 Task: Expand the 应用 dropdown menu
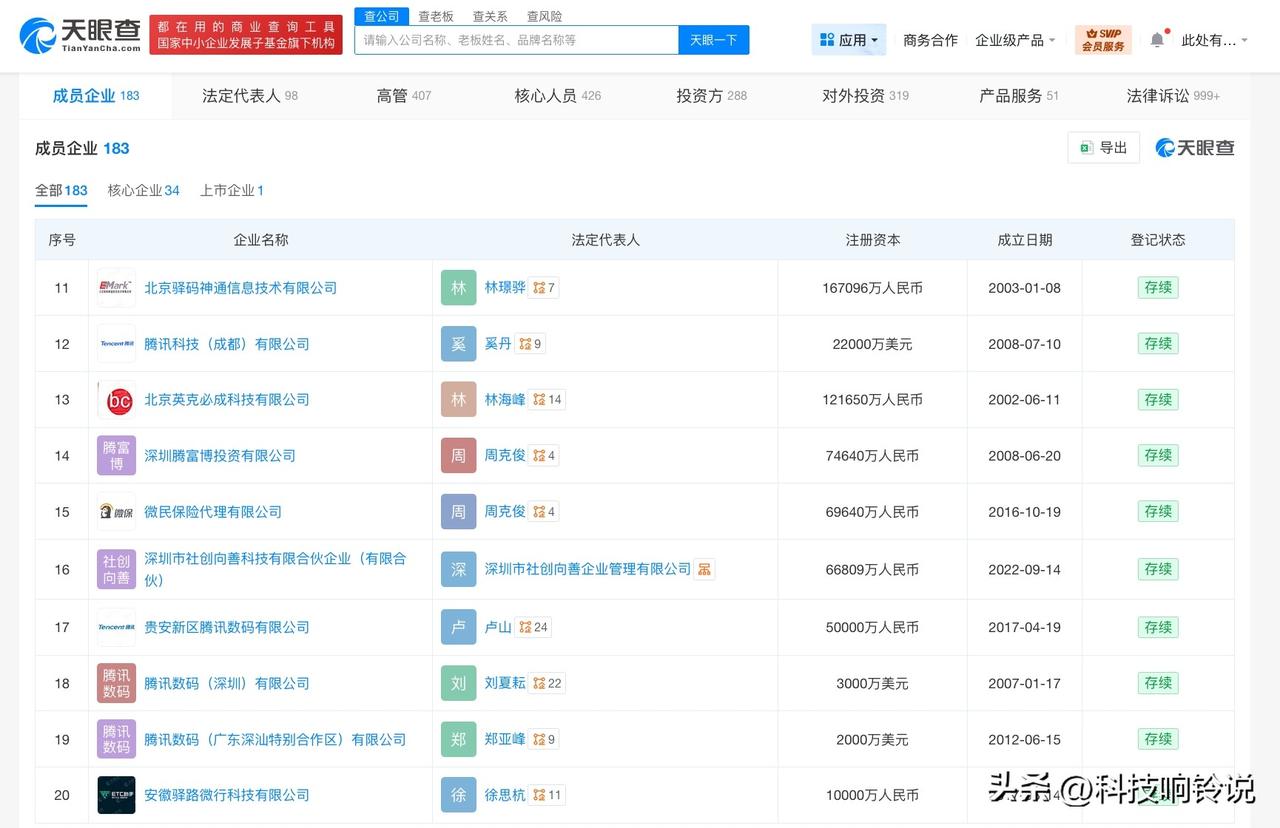tap(849, 40)
